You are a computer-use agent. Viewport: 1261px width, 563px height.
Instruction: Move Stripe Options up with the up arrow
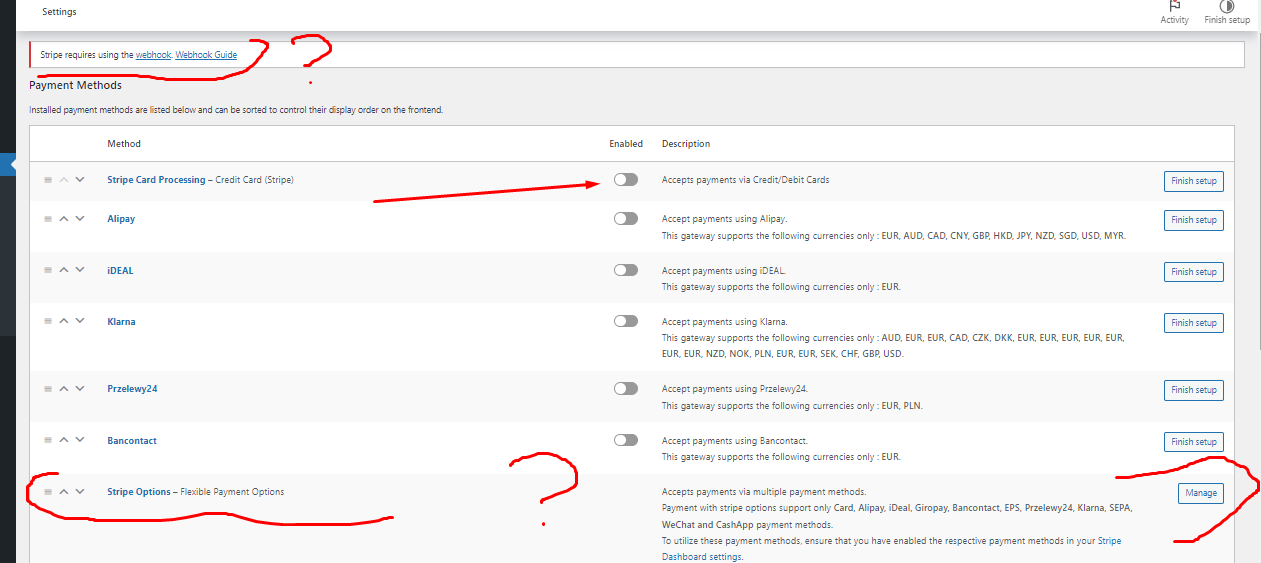[64, 491]
